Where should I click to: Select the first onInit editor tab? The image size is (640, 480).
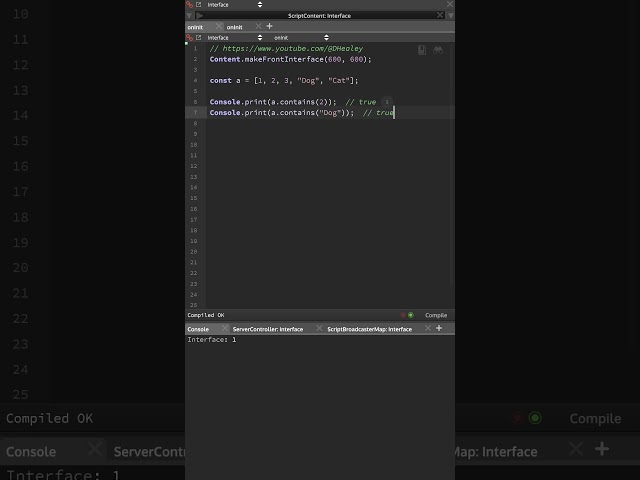click(x=195, y=27)
